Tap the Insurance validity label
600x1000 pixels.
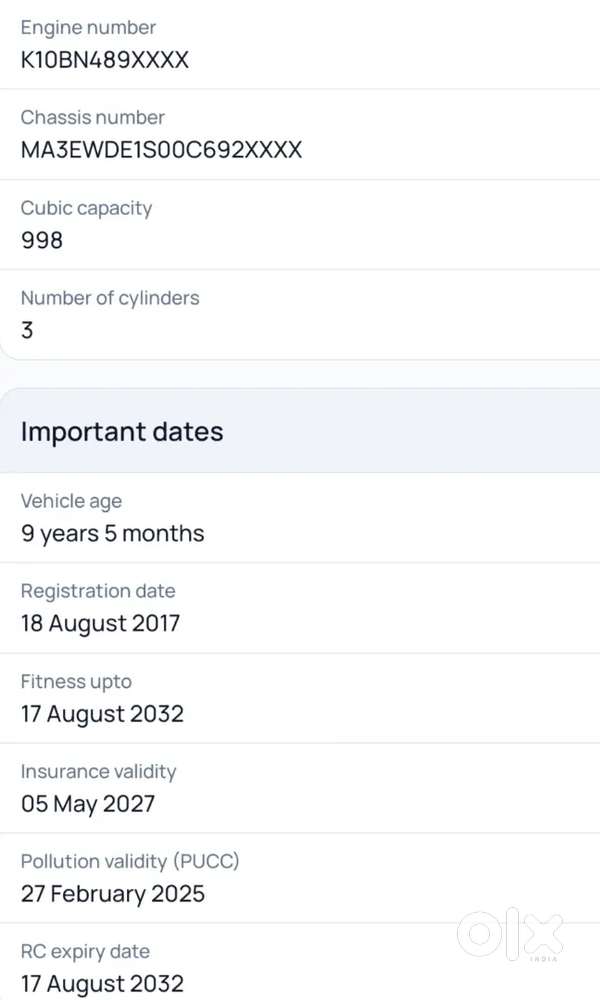coord(98,772)
